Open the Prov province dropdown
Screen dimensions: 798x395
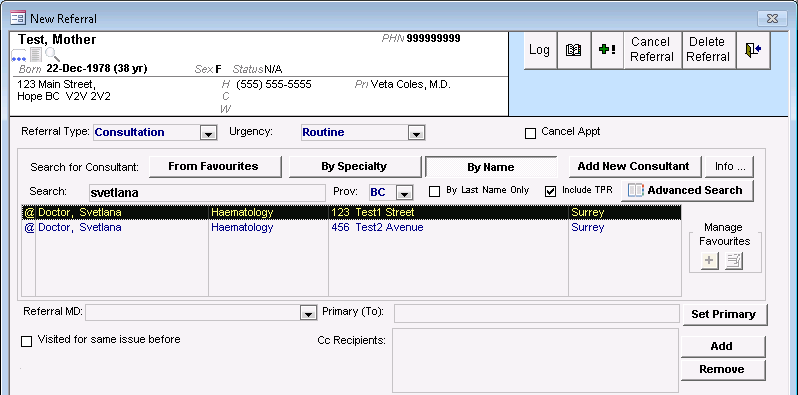pos(404,193)
